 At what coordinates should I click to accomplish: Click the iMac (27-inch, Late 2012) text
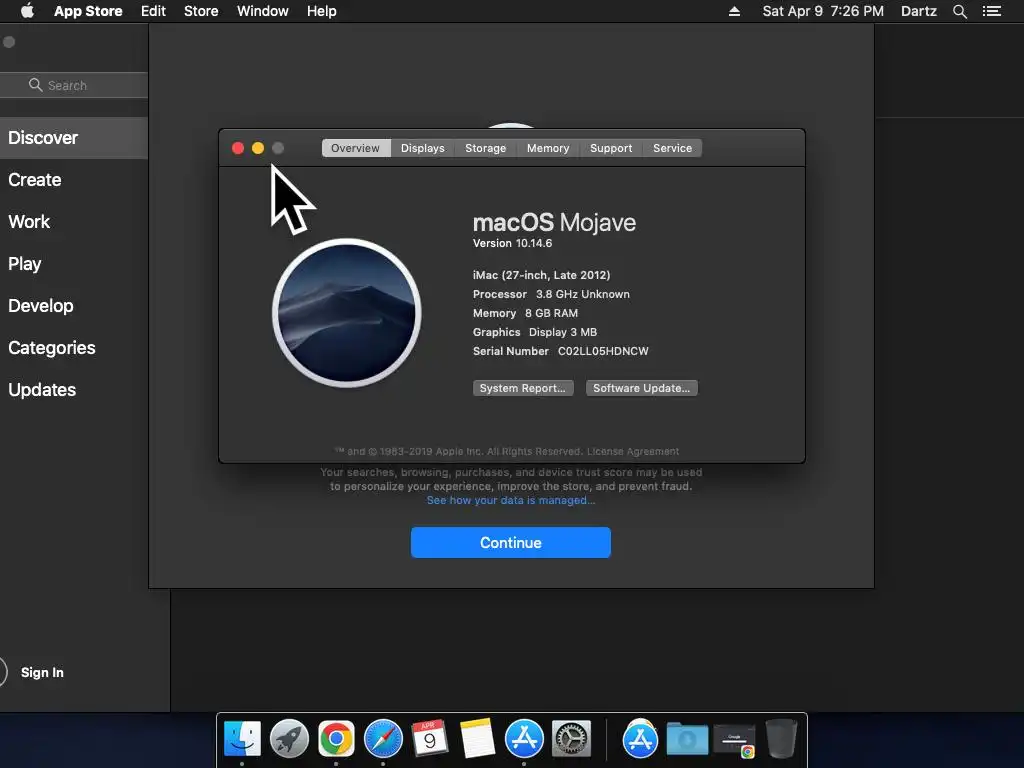(541, 275)
